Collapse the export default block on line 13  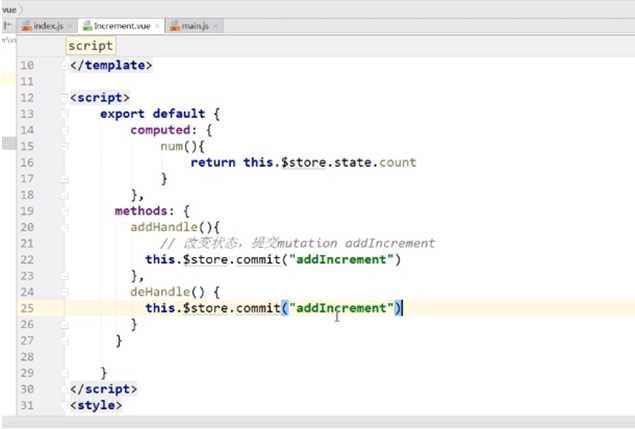(x=64, y=114)
